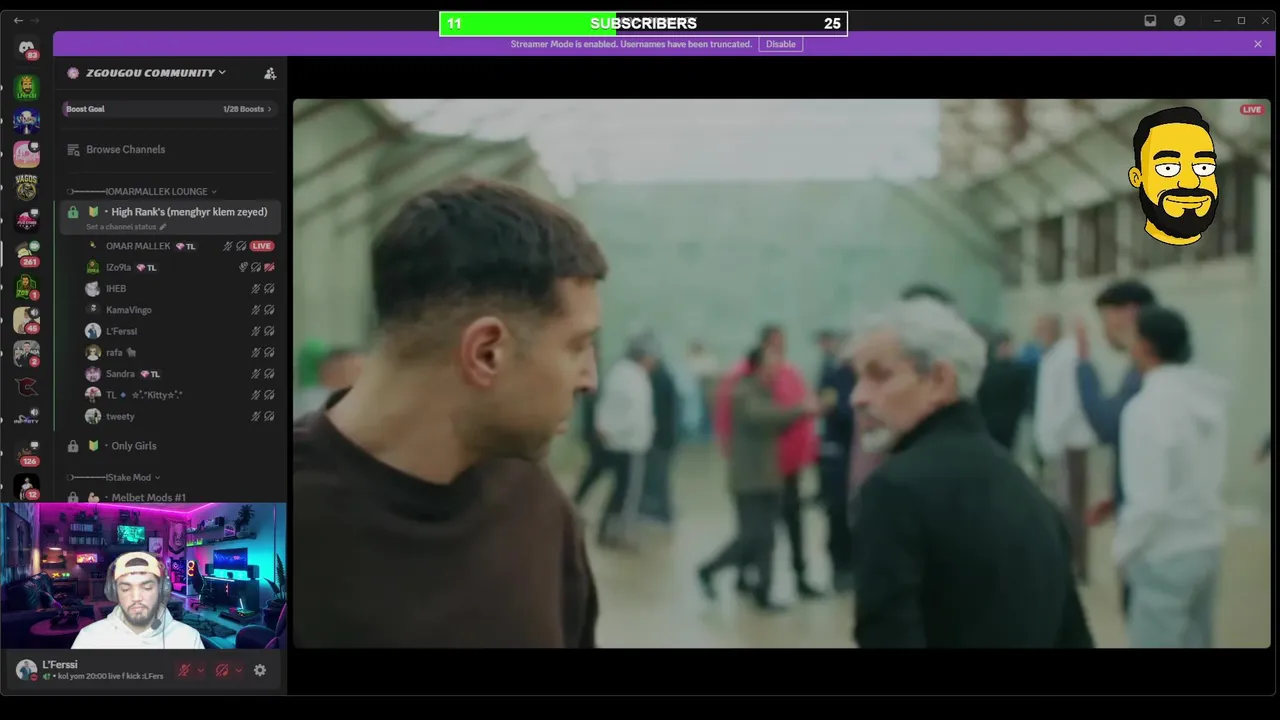The height and width of the screenshot is (720, 1280).
Task: Click the Boost Goal progress bar
Action: (169, 109)
